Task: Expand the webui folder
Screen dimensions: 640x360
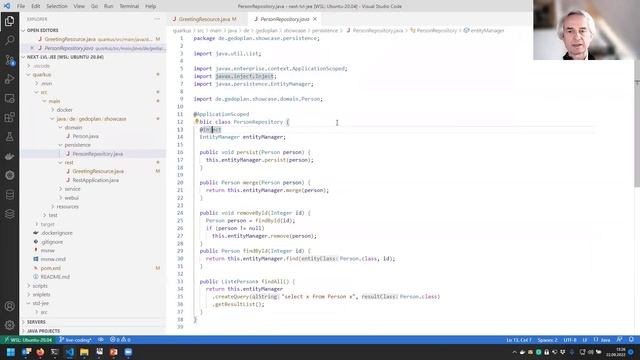Action: point(71,198)
